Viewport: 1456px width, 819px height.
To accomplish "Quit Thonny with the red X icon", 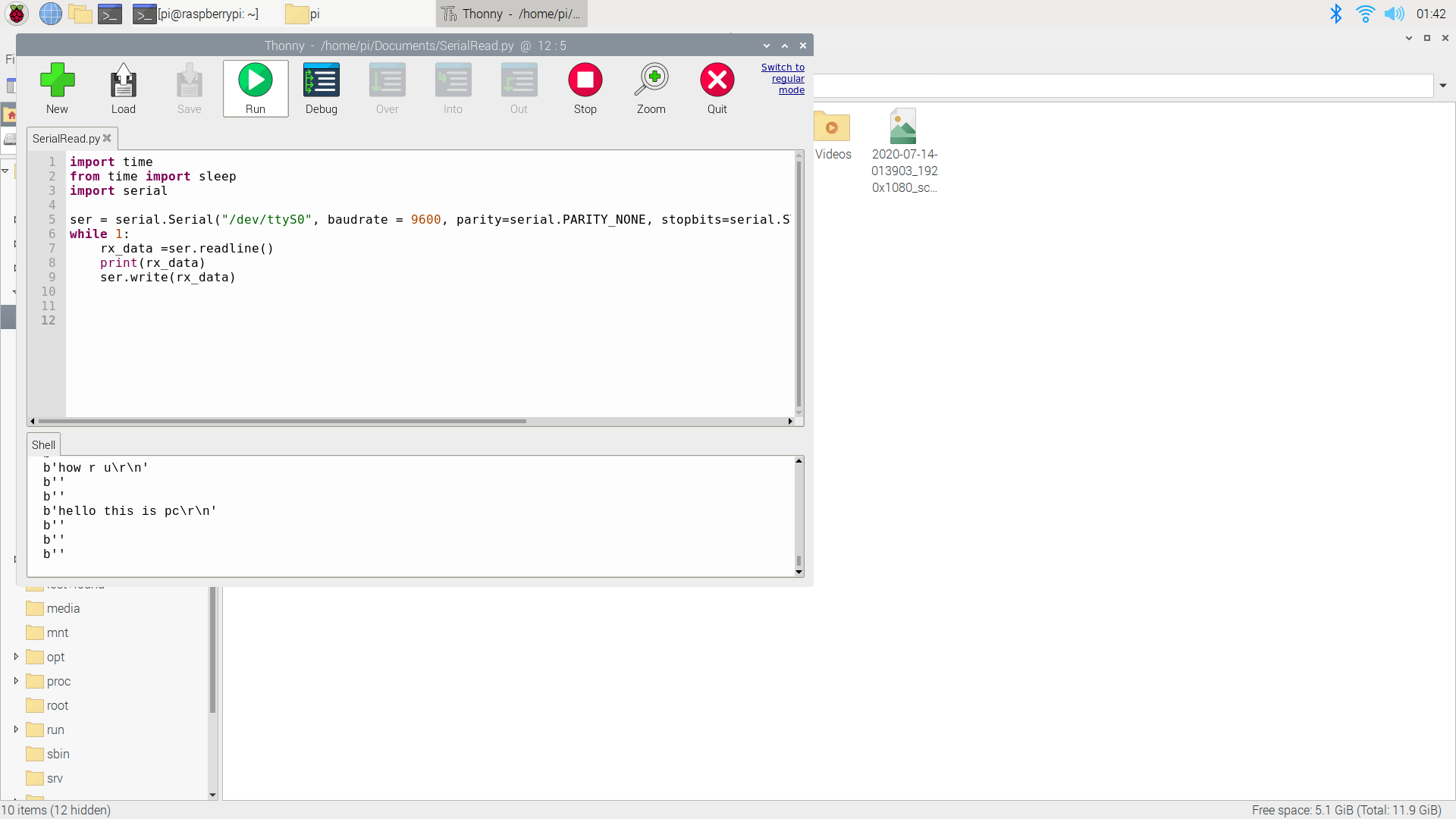I will [717, 80].
